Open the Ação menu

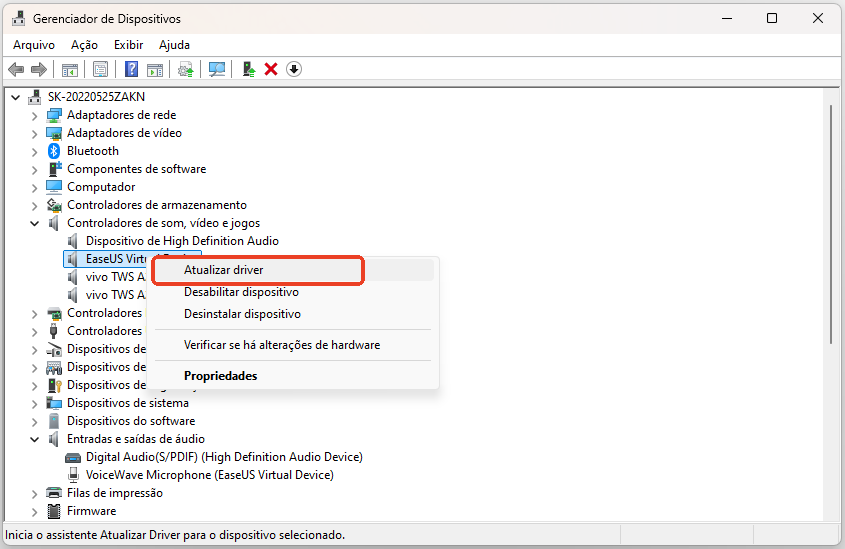(x=84, y=45)
